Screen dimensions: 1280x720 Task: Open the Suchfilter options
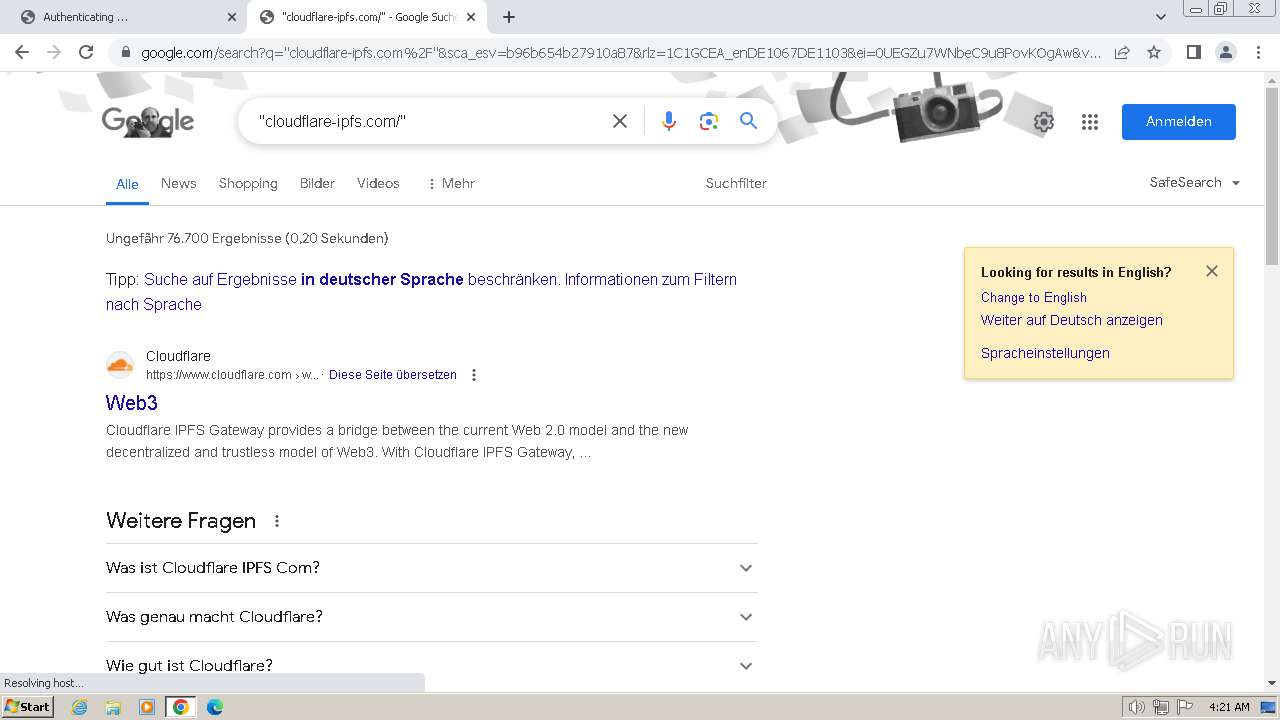(736, 183)
